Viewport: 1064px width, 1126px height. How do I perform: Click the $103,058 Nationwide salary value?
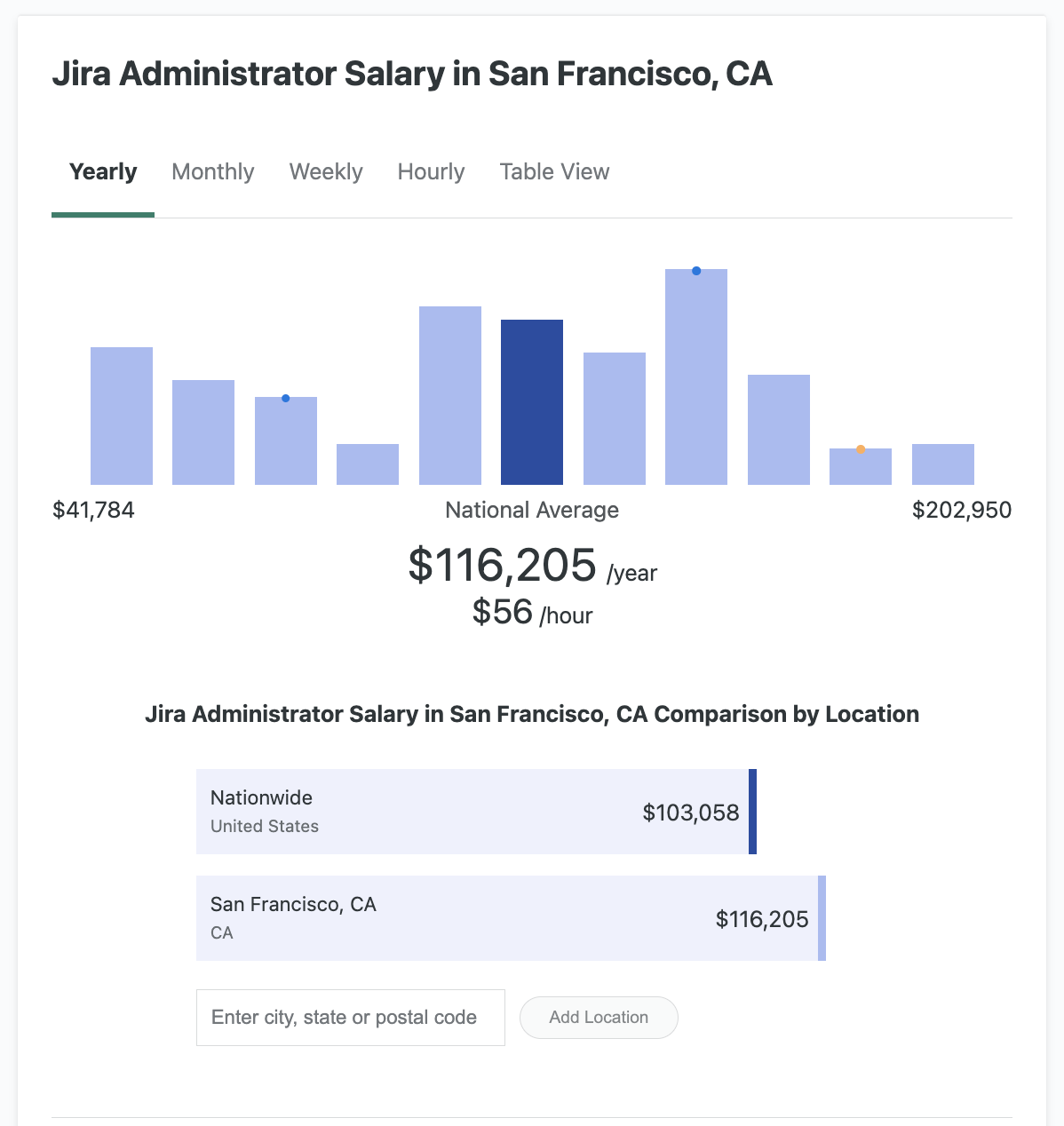pyautogui.click(x=692, y=812)
